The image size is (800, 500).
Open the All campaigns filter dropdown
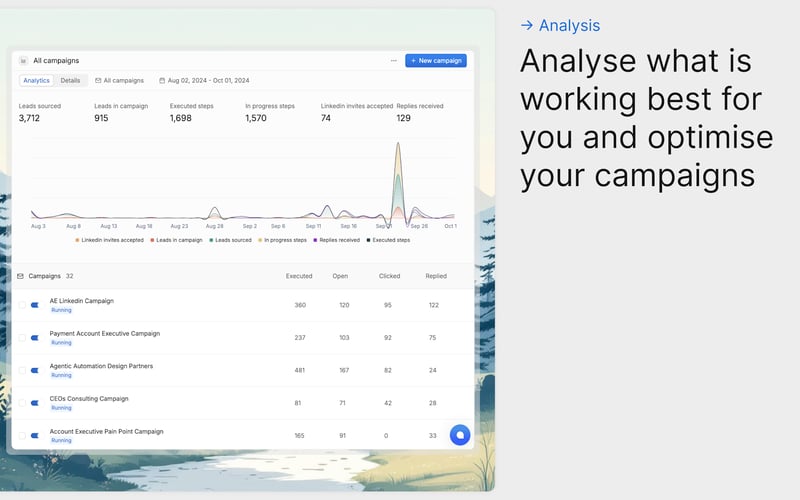[x=119, y=81]
